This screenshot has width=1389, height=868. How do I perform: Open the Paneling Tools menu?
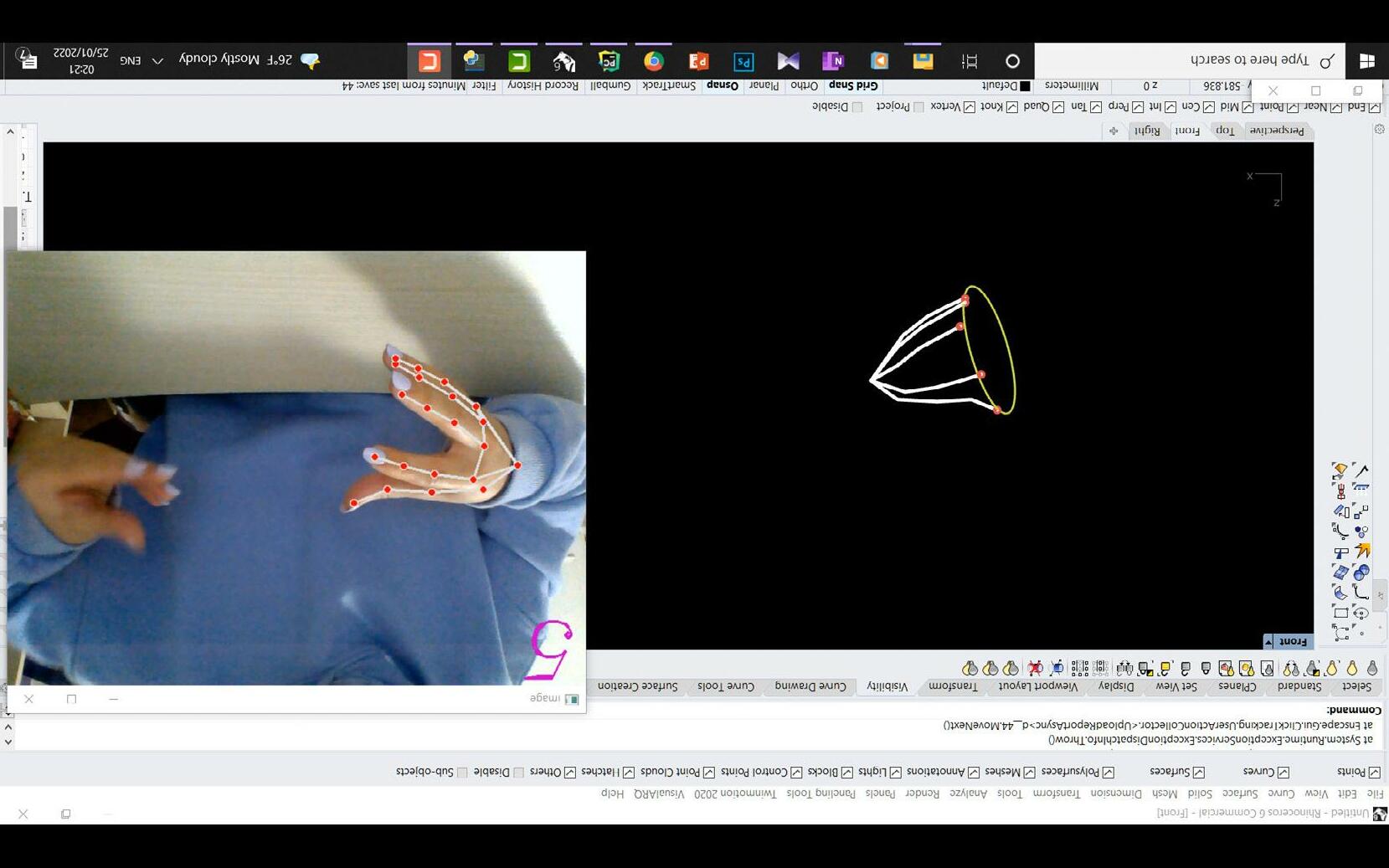pos(821,793)
